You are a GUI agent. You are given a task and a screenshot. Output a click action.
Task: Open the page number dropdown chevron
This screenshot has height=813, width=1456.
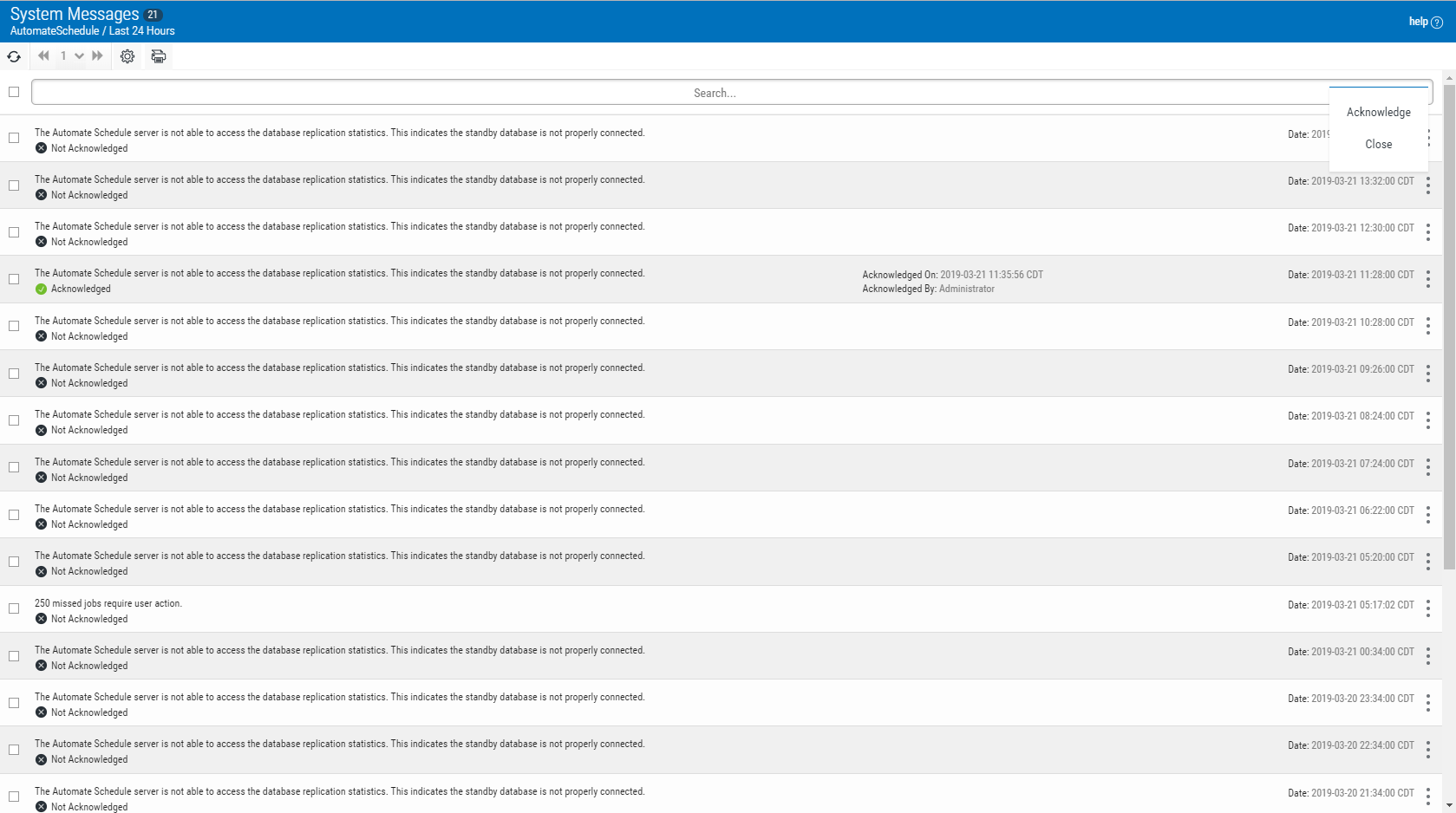point(79,55)
